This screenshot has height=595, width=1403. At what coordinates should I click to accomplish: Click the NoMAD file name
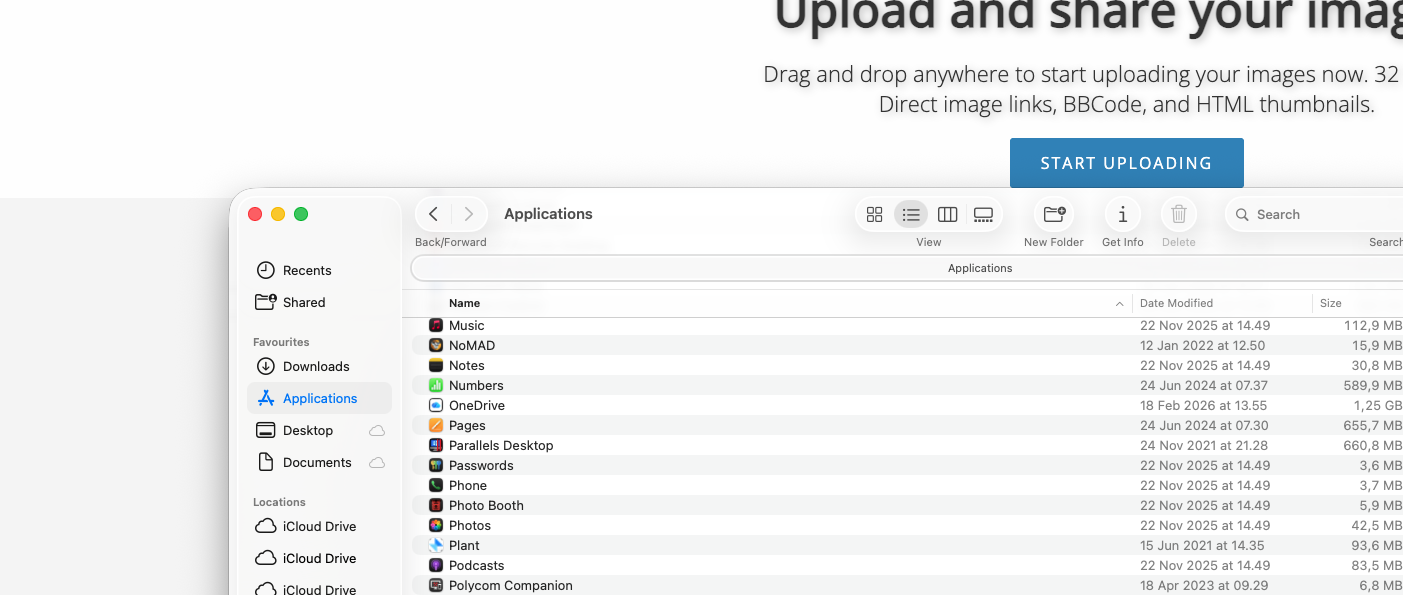[472, 345]
